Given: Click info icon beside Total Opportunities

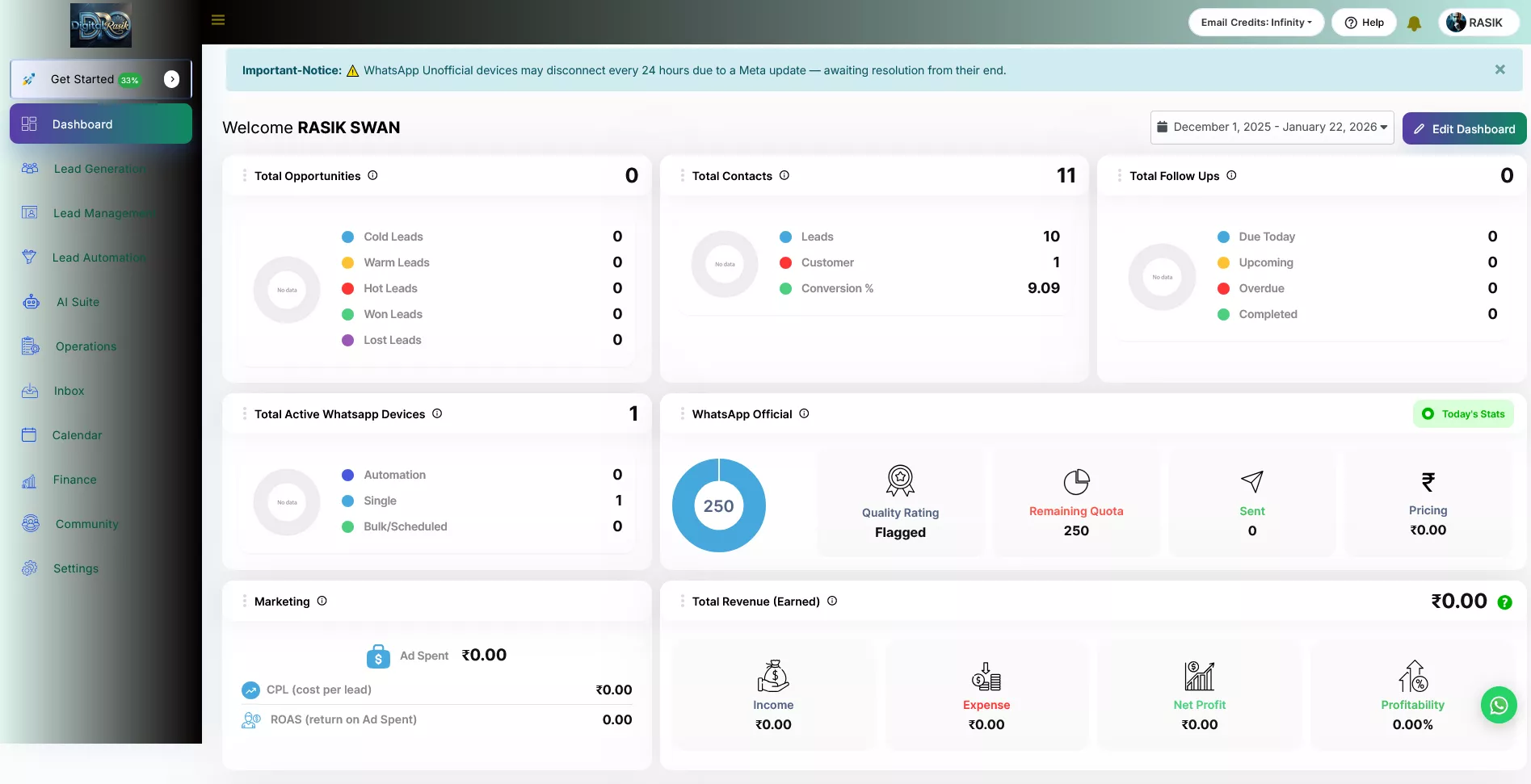Looking at the screenshot, I should [x=372, y=175].
